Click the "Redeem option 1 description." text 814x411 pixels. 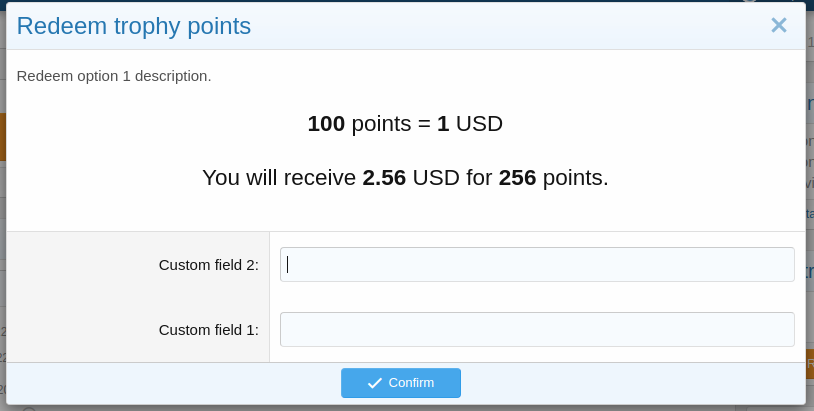[x=114, y=76]
